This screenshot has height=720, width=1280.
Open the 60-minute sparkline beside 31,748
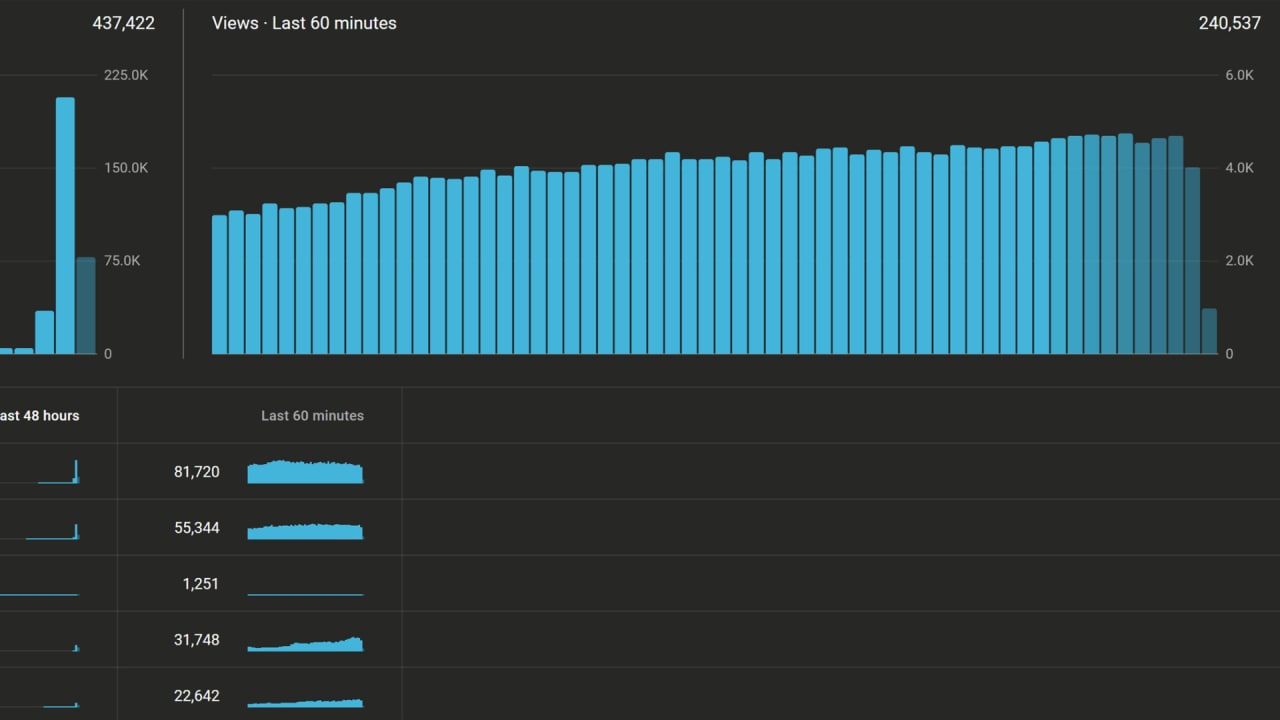pyautogui.click(x=305, y=644)
